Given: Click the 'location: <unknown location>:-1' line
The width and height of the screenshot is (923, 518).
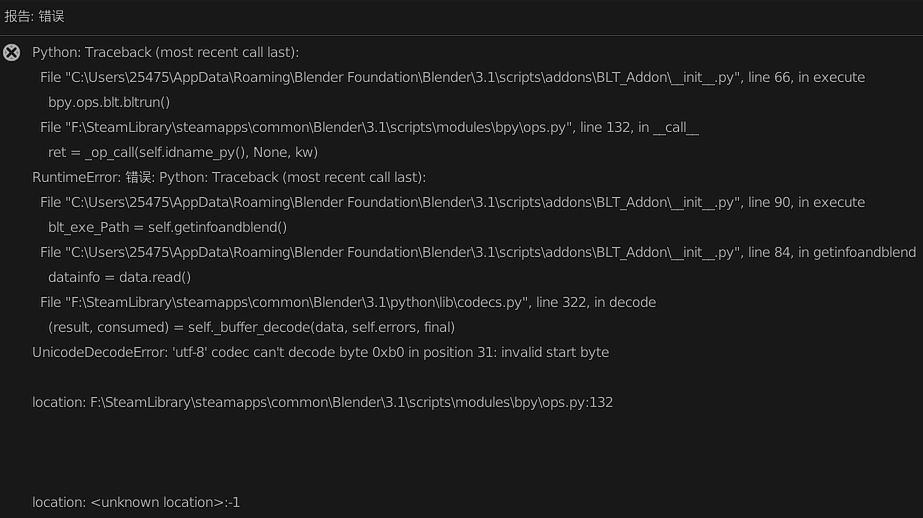Looking at the screenshot, I should [x=136, y=503].
